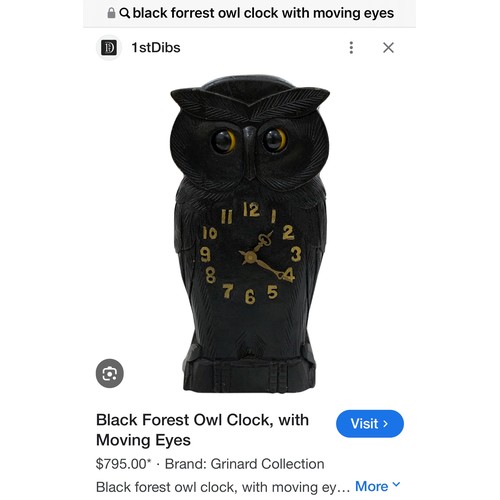Screen dimensions: 500x500
Task: Click the arrow chevron inside the Visit button
Action: 386,424
